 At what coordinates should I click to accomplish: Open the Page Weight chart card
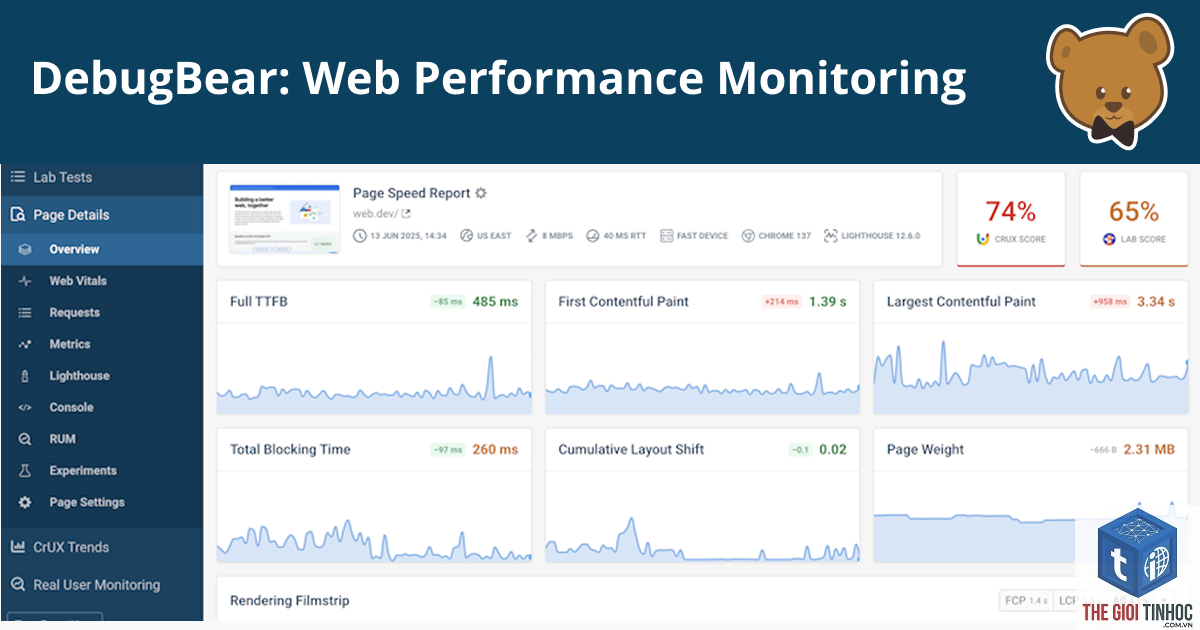(x=1031, y=496)
